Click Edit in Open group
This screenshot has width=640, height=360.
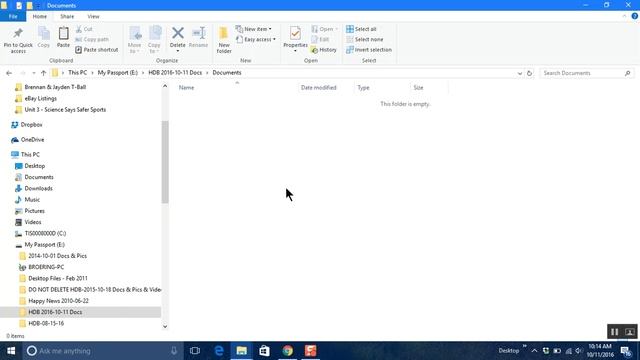coord(320,39)
